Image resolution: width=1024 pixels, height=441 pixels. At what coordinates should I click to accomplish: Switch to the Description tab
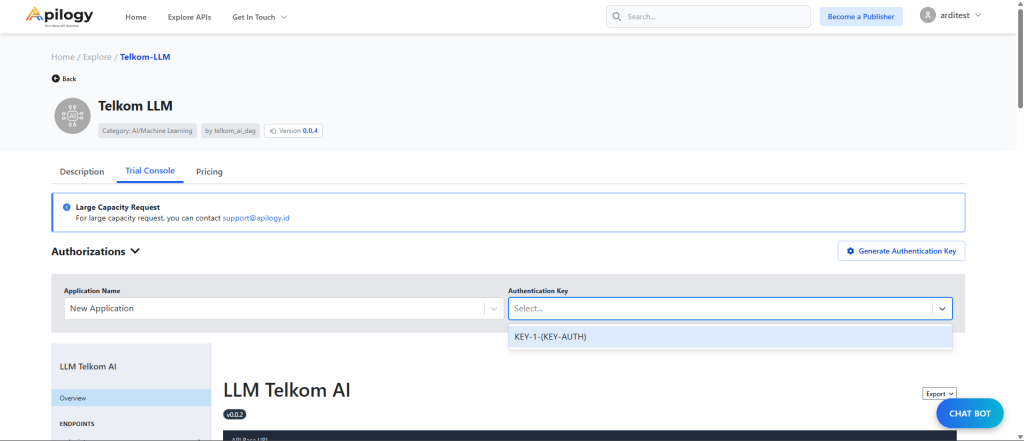(x=82, y=172)
